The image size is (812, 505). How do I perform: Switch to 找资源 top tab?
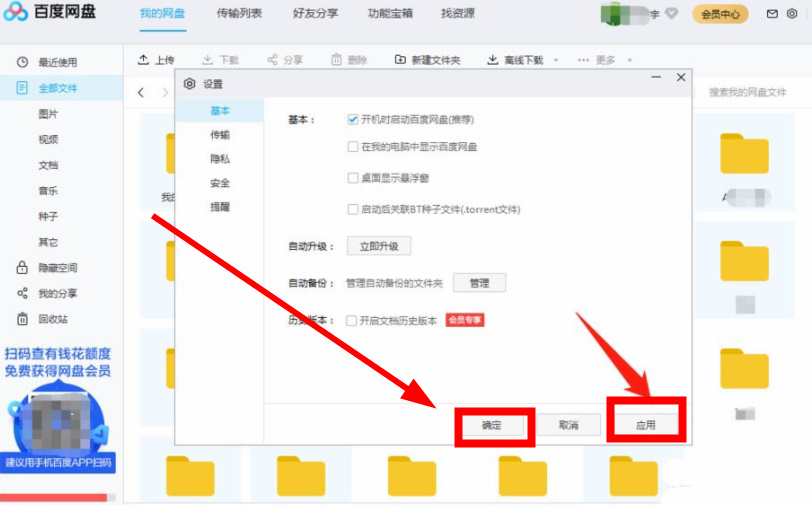458,13
